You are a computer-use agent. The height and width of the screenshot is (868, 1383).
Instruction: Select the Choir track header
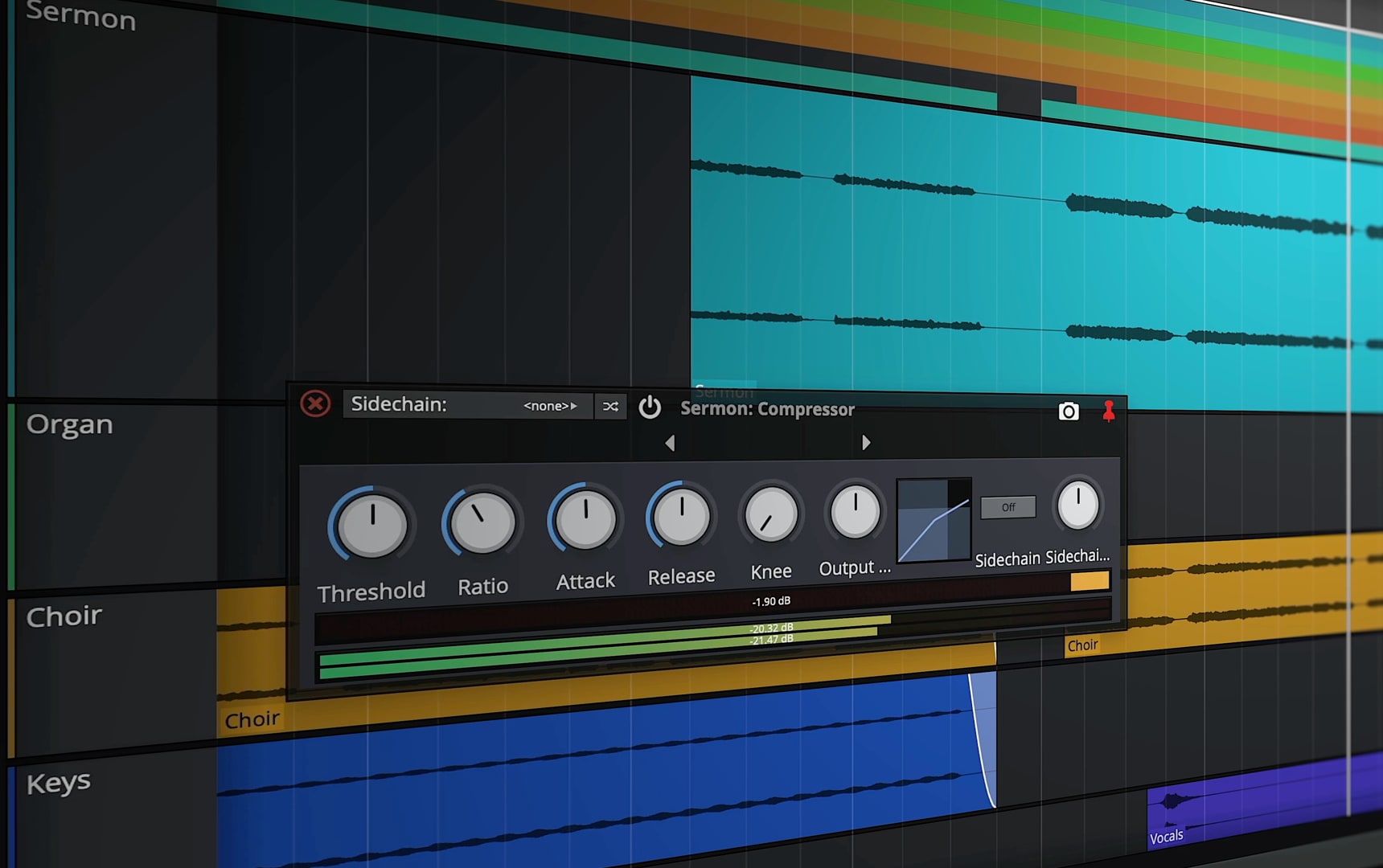(x=113, y=675)
